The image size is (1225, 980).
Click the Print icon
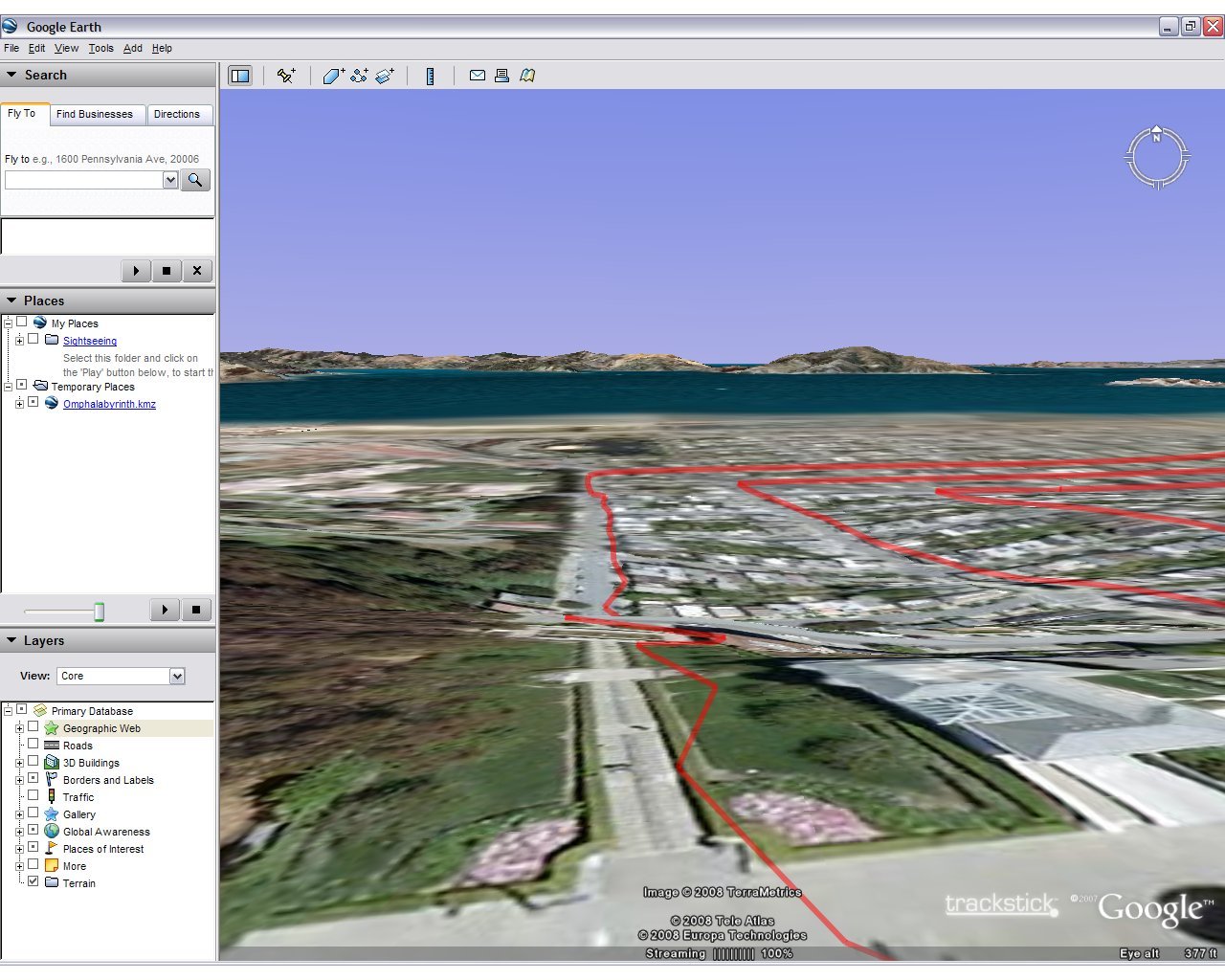(x=501, y=76)
